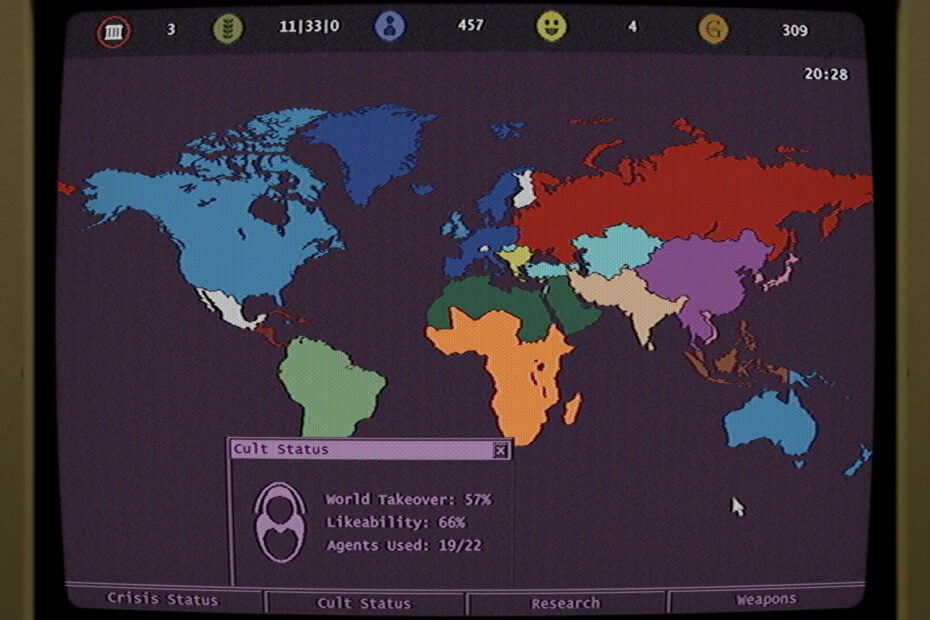
Task: Click the temple building icon in top bar
Action: pos(114,32)
